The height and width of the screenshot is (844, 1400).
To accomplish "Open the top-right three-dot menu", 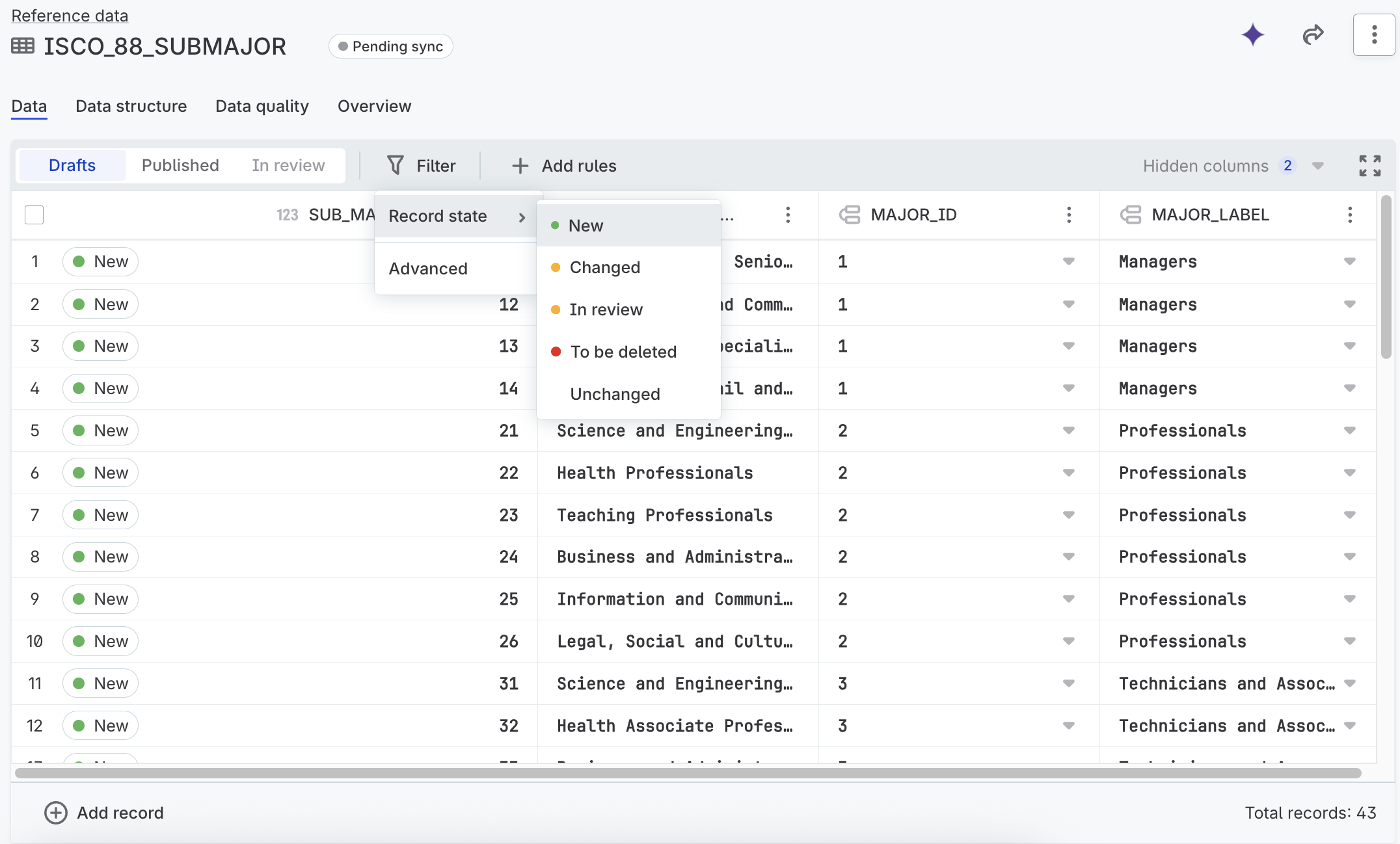I will [1373, 35].
